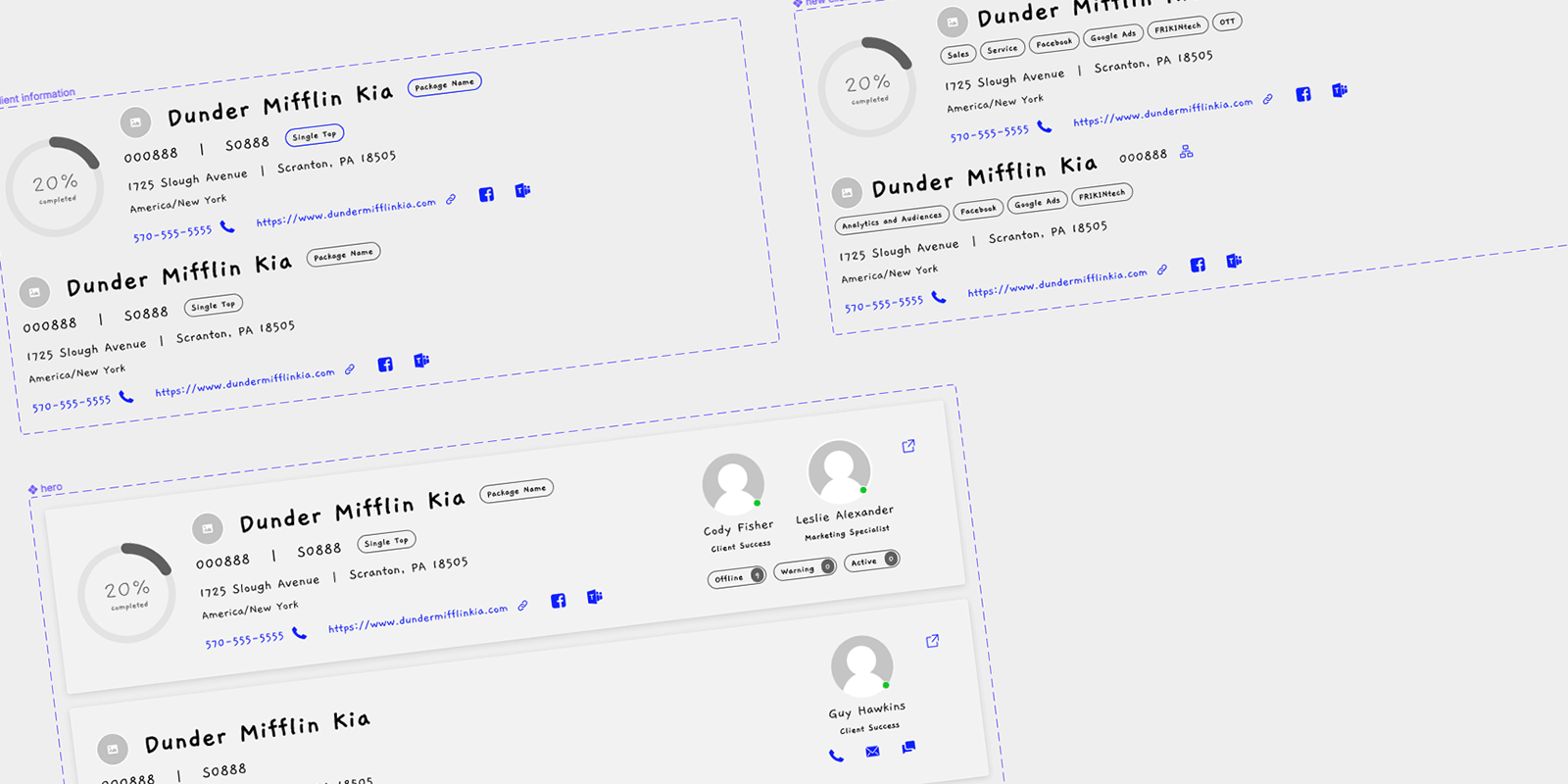This screenshot has height=784, width=1568.
Task: Click Guy Hawkins's avatar
Action: click(861, 665)
